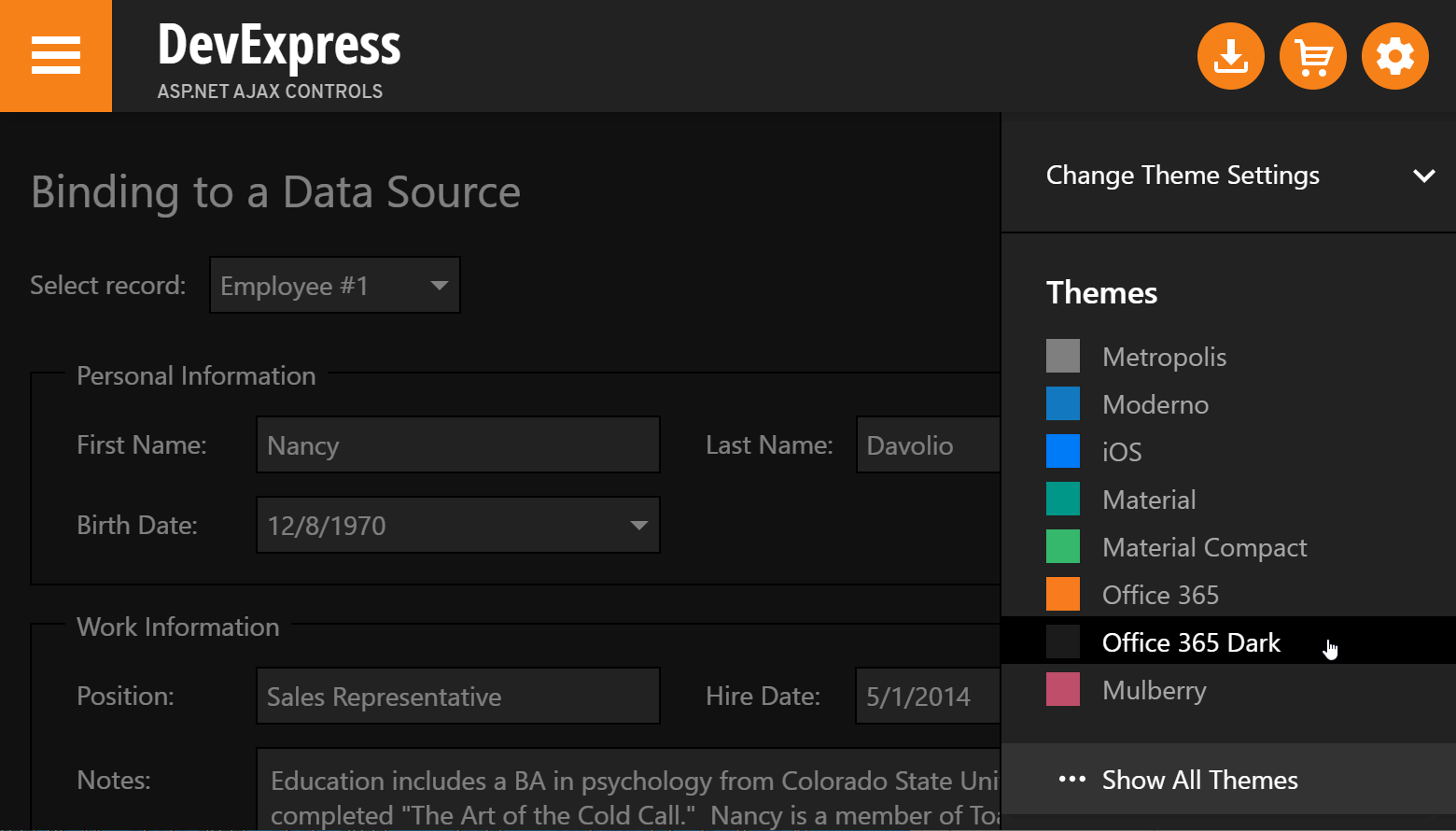Click the download icon button
Screen dimensions: 1456x831
point(1231,56)
